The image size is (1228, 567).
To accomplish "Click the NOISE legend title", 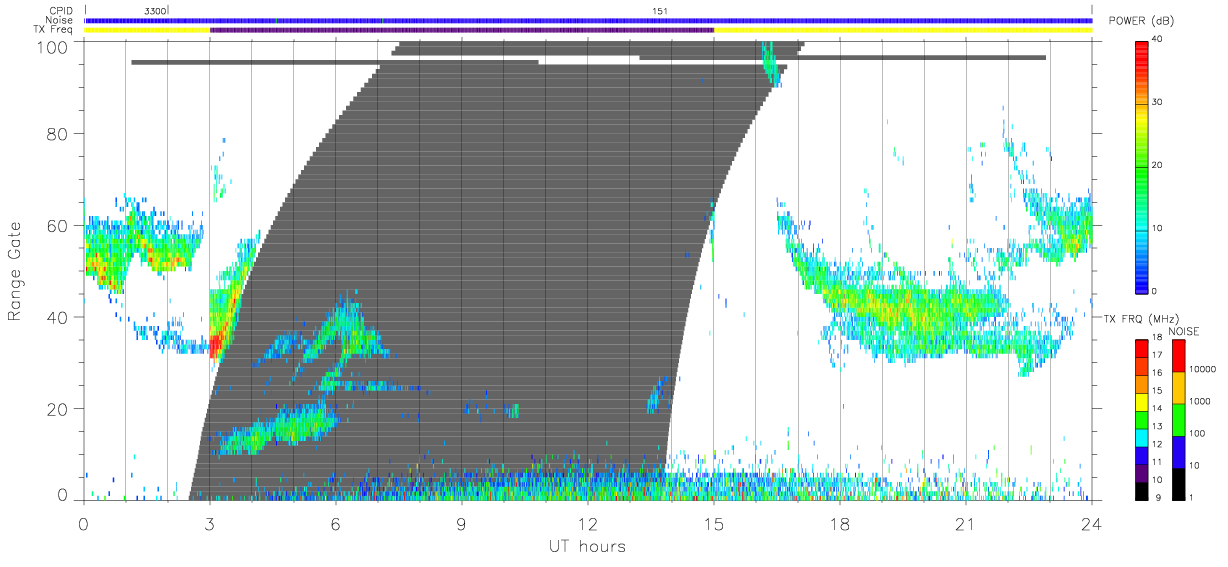I will (1184, 331).
